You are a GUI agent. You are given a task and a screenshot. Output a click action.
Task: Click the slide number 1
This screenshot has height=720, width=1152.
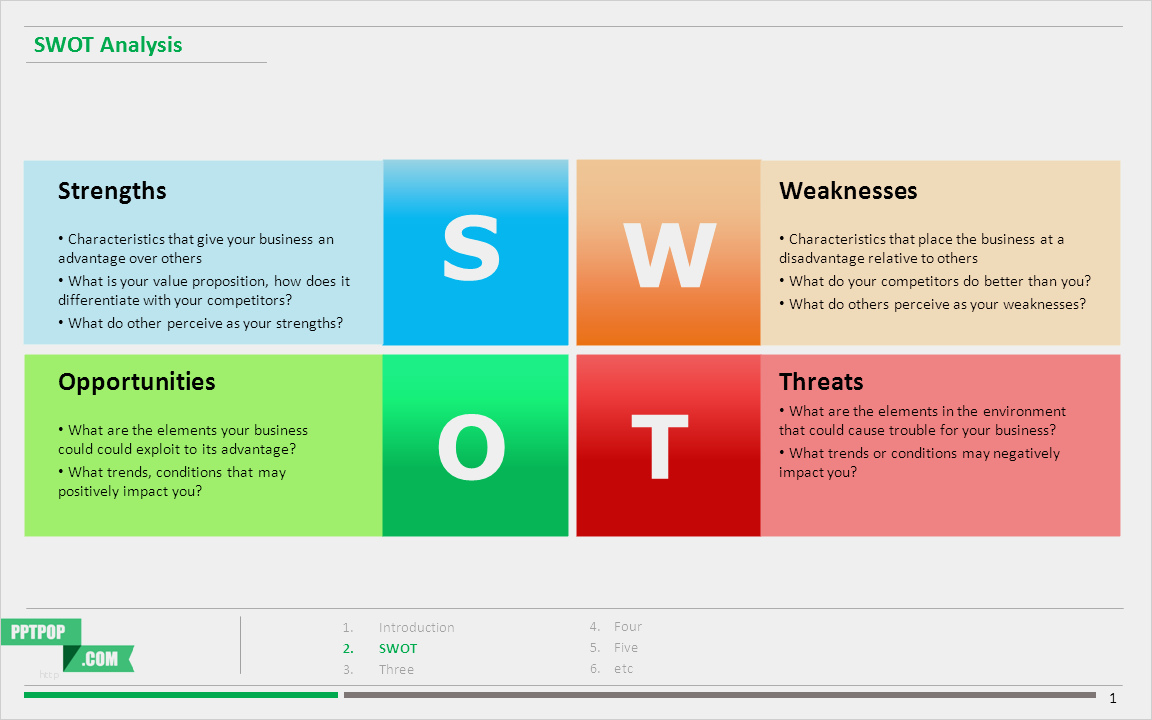click(x=1113, y=698)
